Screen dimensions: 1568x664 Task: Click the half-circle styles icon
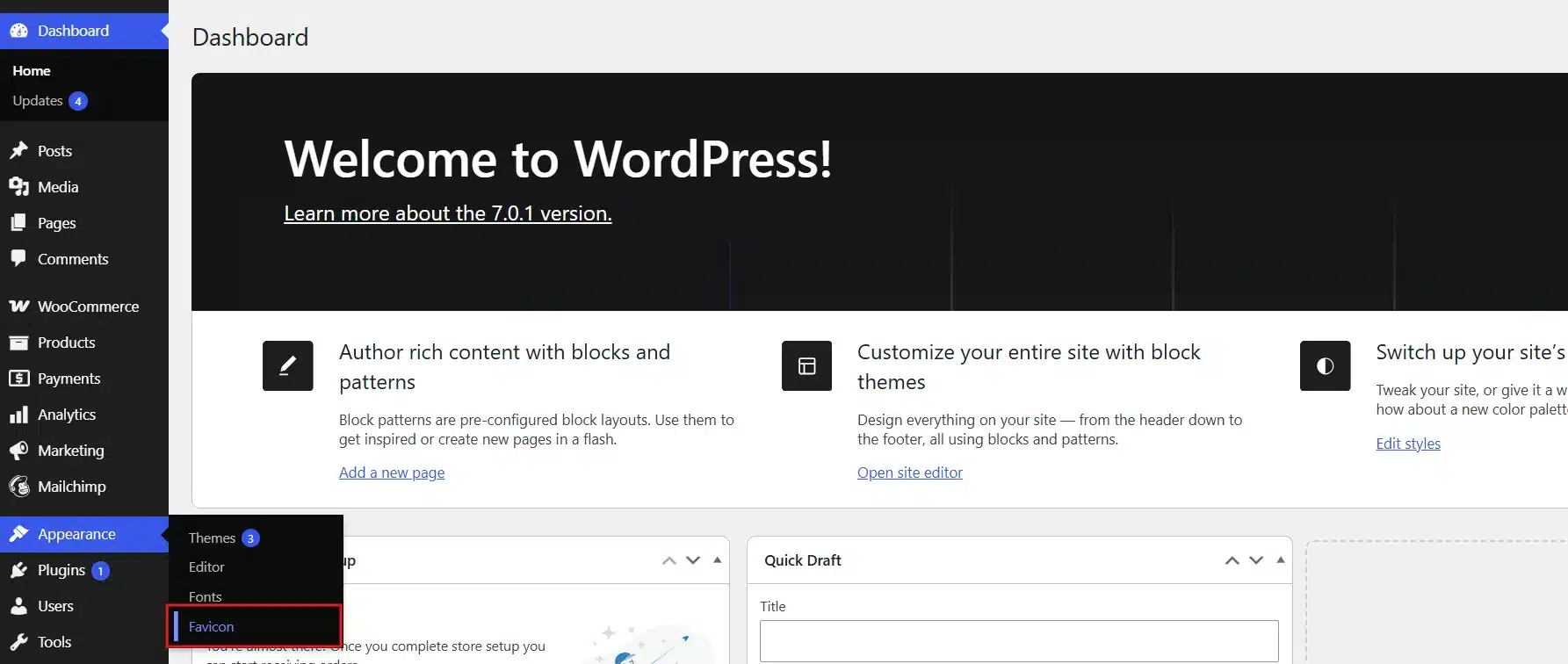point(1326,365)
